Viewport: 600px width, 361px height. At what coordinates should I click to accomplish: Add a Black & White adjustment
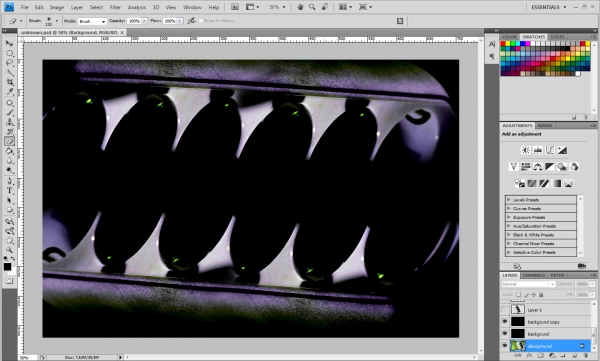click(550, 167)
